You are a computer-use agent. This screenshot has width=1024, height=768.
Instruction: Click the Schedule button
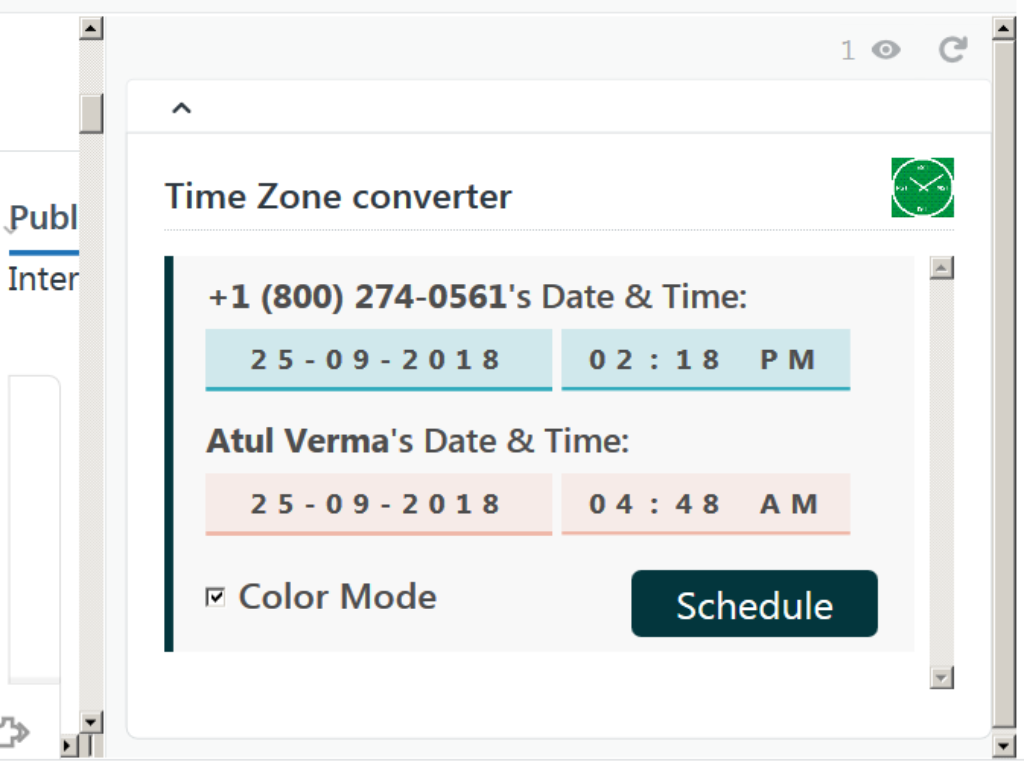(x=753, y=604)
